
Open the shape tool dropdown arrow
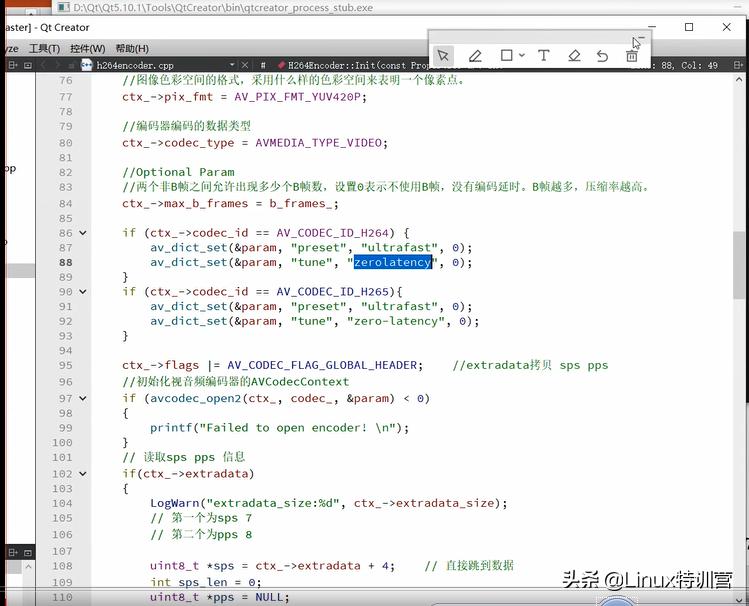[x=522, y=55]
